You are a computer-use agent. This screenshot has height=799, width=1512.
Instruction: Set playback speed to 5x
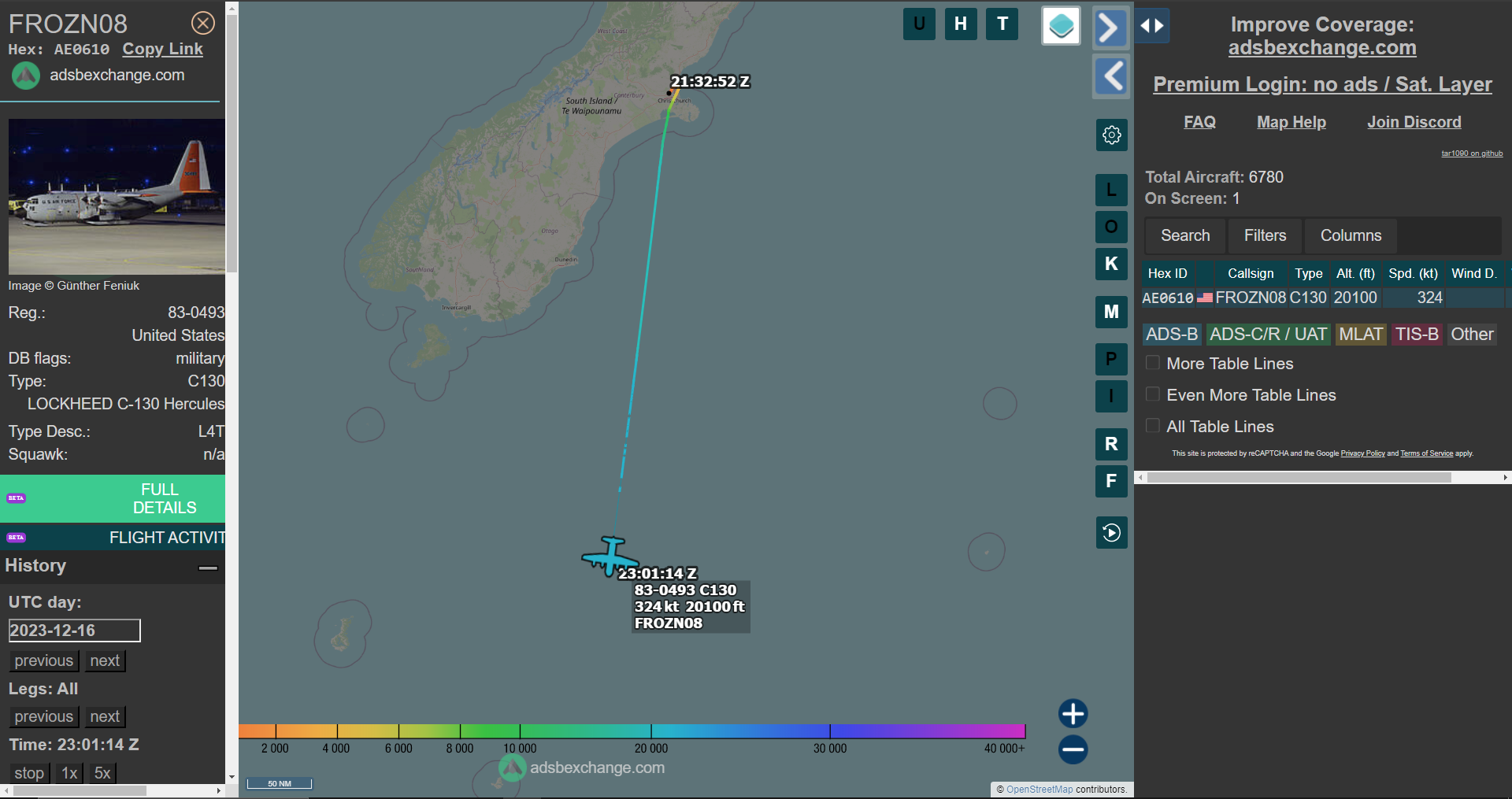(x=102, y=773)
